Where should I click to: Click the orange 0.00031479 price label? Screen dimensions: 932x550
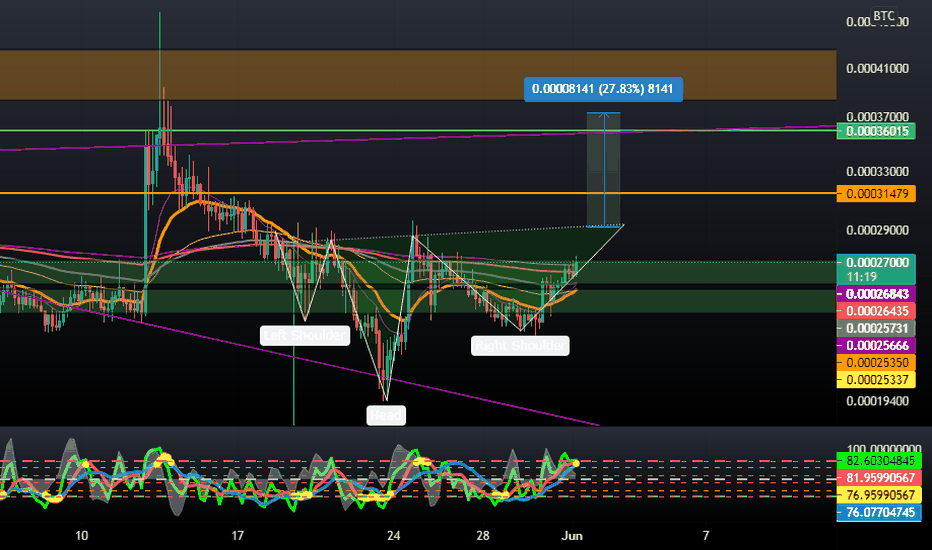(x=876, y=193)
